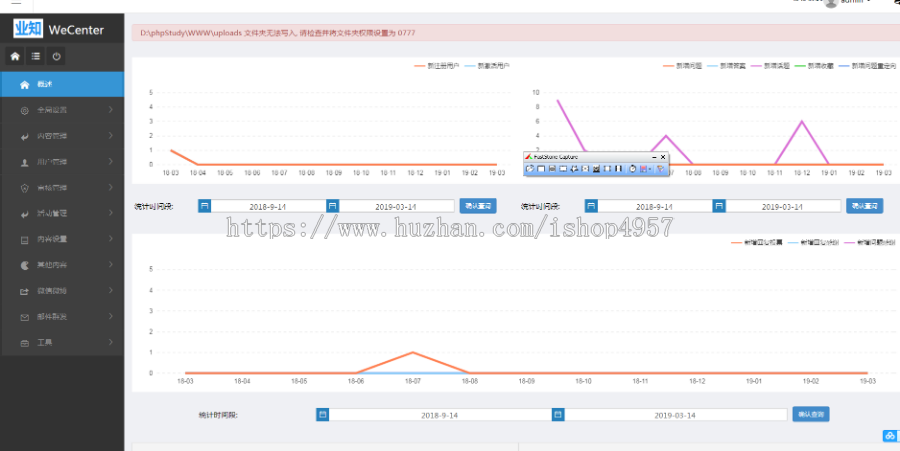
Task: Click calendar icon before user chart's 2019-03-14 date
Action: (x=332, y=206)
